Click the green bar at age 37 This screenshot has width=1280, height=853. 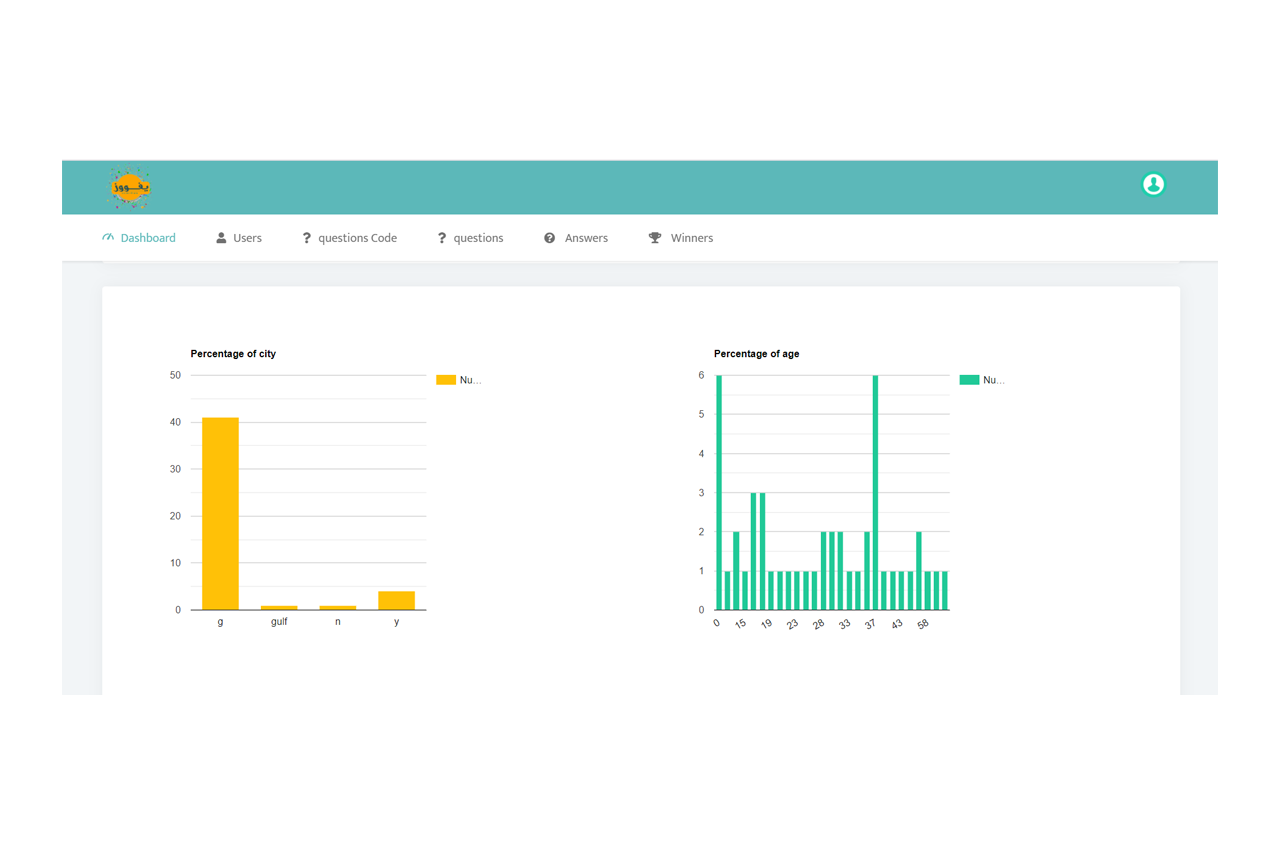(875, 492)
